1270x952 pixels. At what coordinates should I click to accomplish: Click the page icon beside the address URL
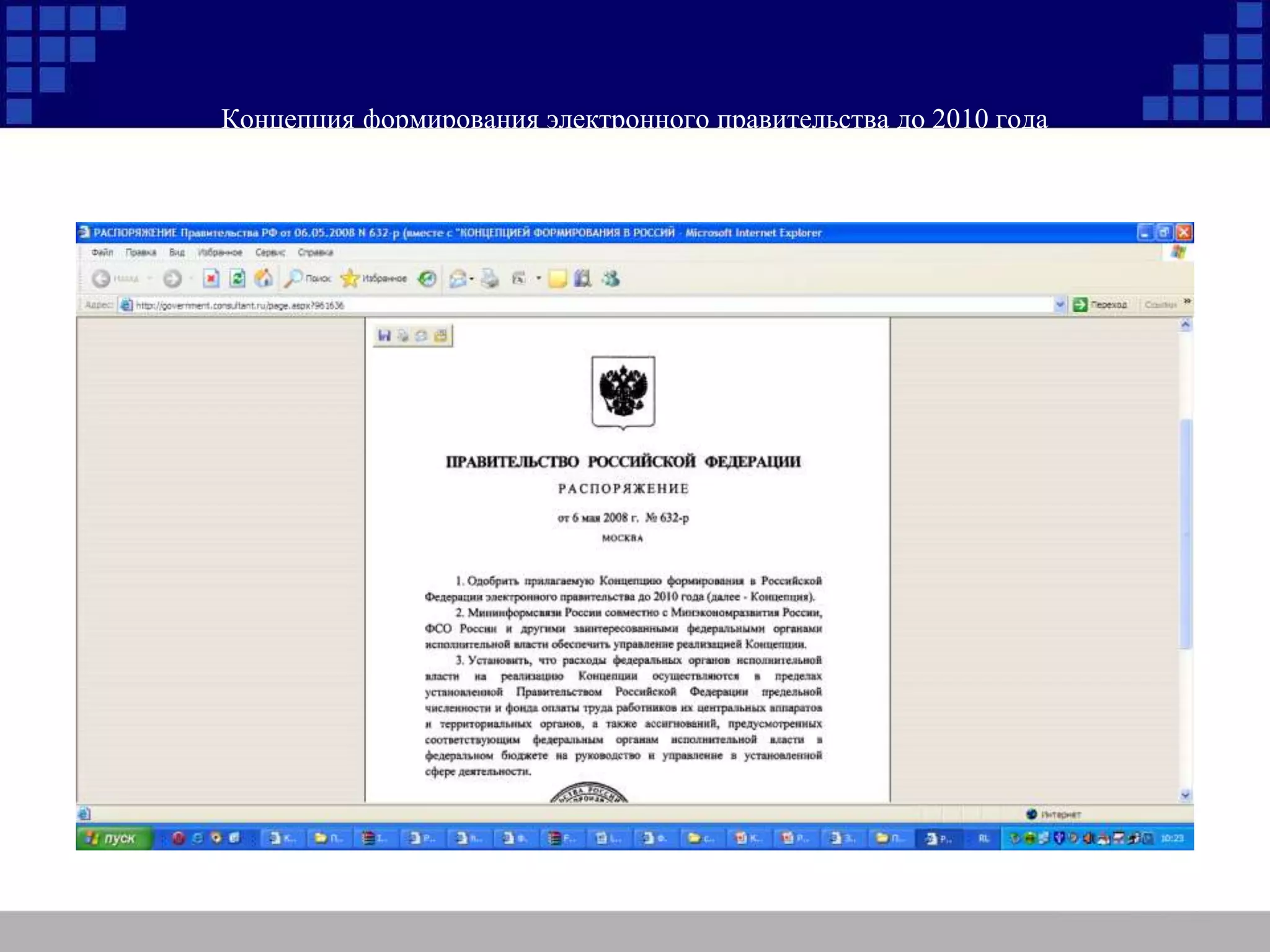click(x=127, y=305)
